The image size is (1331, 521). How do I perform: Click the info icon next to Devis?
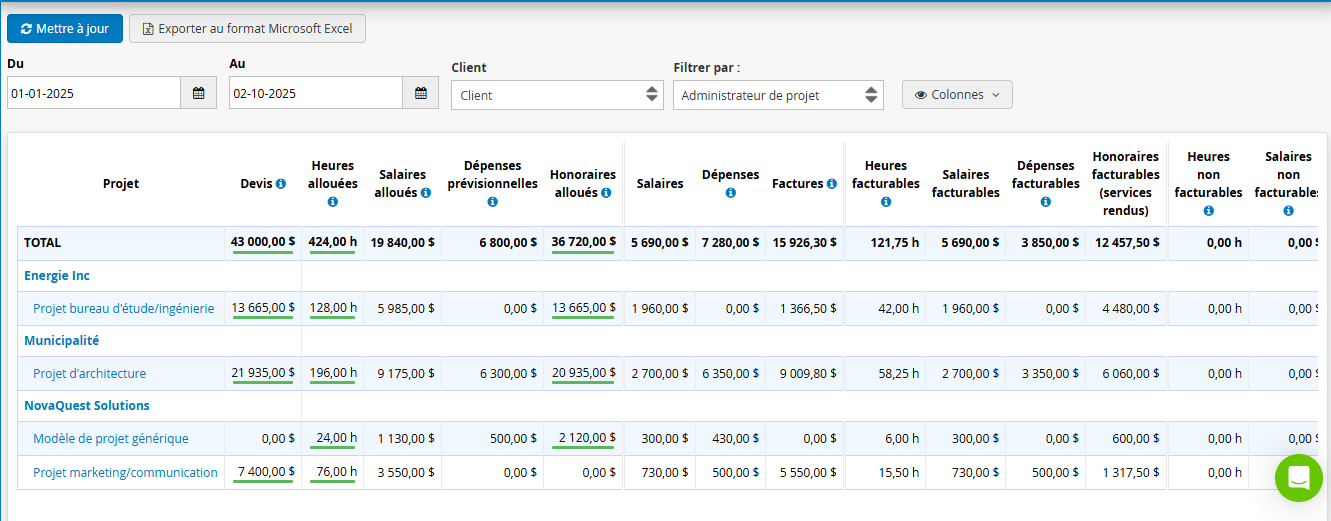click(x=281, y=184)
